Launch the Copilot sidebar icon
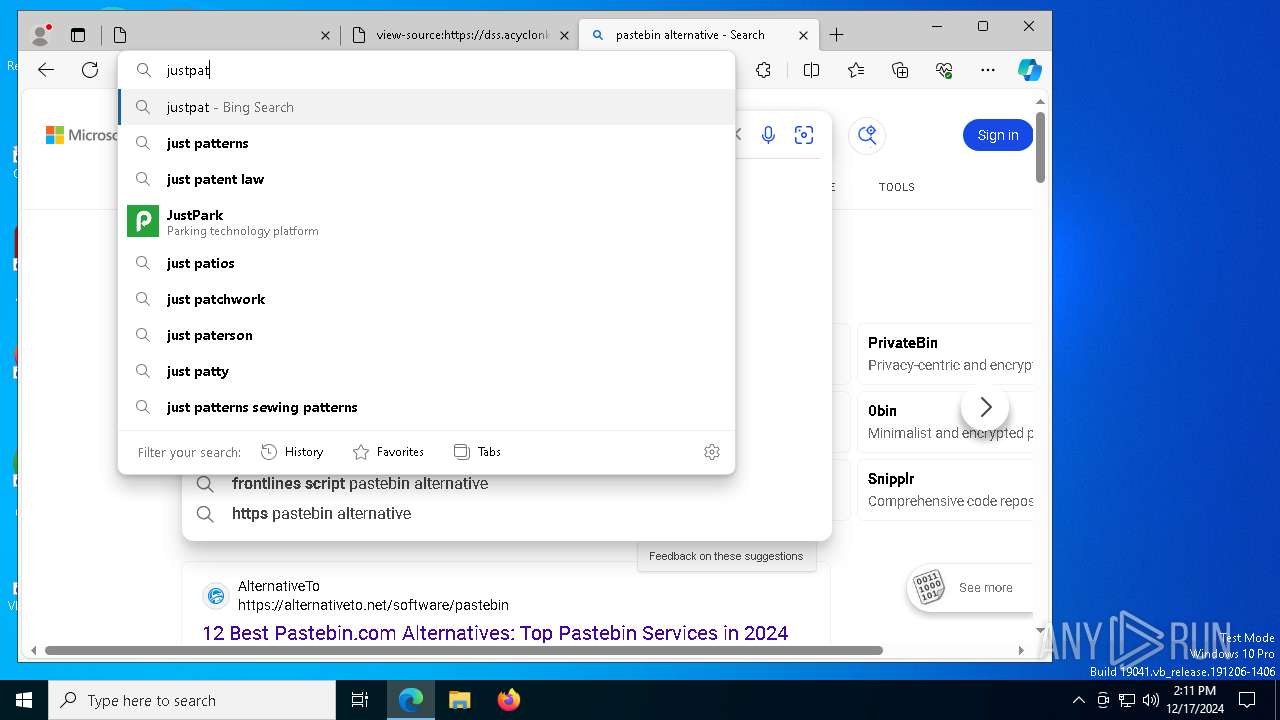 point(1029,70)
